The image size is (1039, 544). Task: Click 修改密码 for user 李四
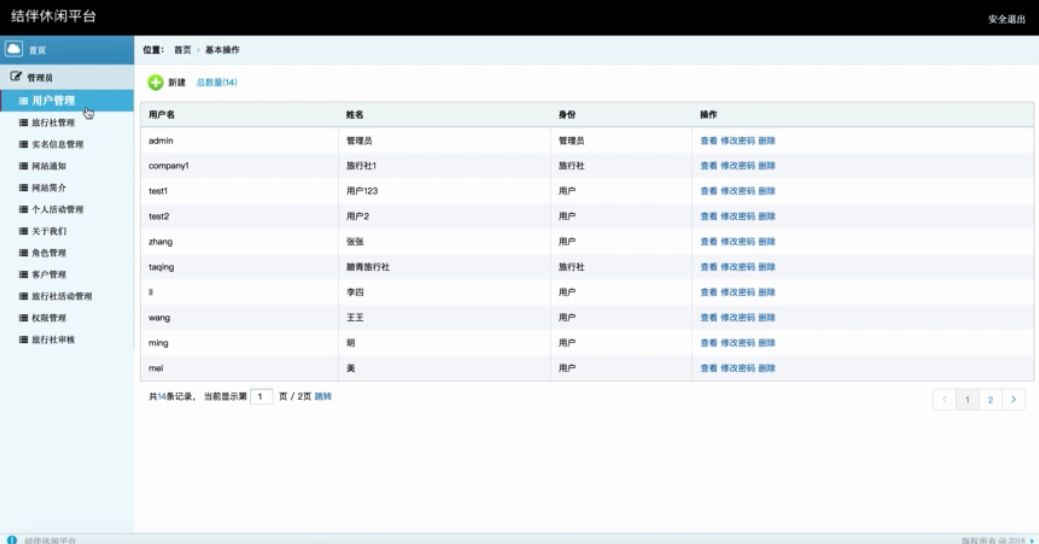(738, 292)
